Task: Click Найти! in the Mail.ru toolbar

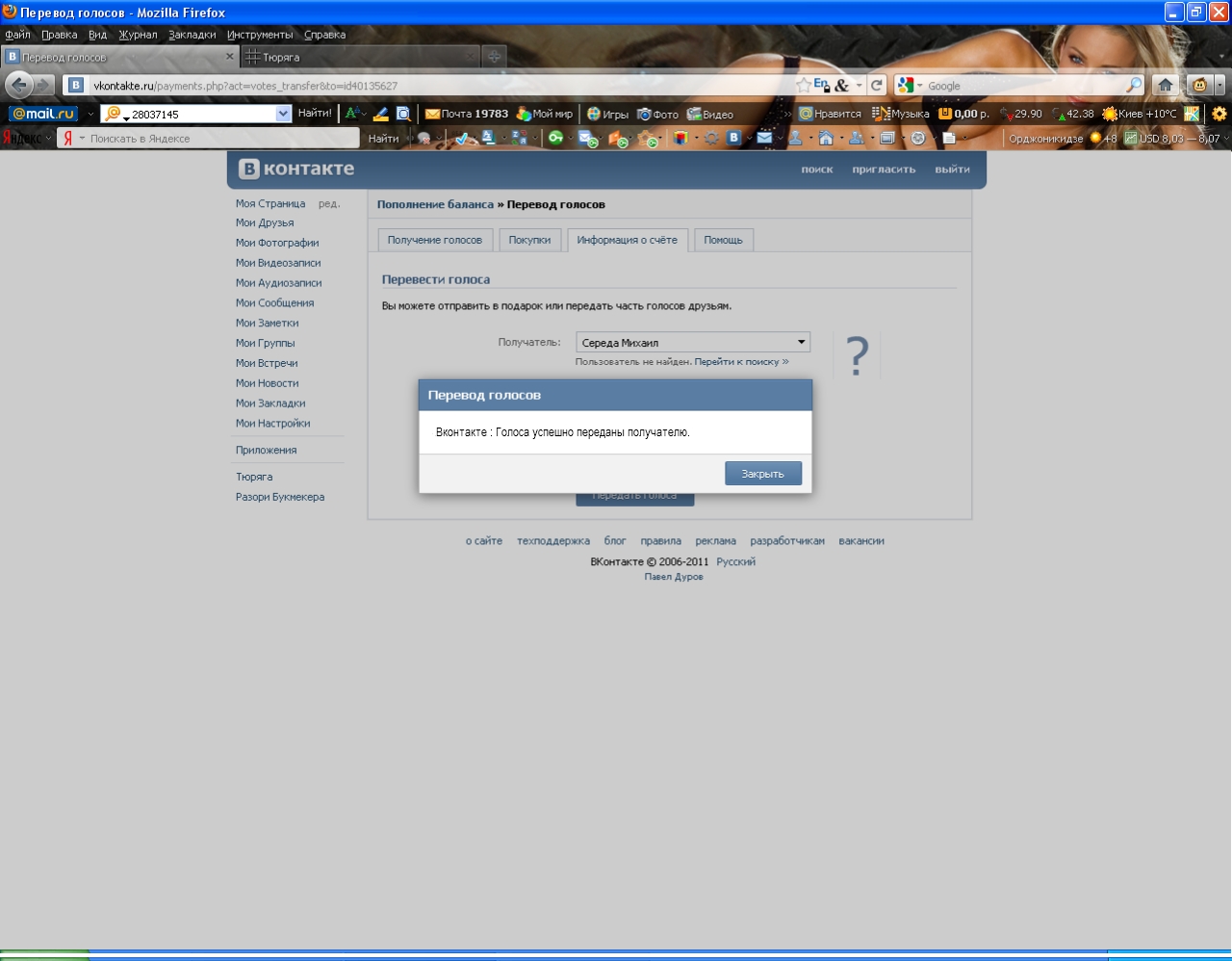Action: coord(315,114)
